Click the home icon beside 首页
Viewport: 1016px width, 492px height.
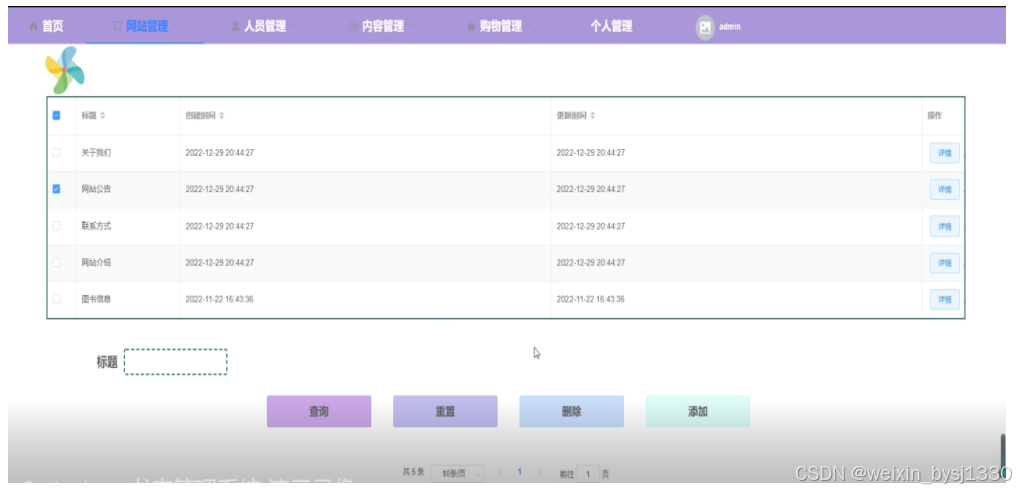pyautogui.click(x=33, y=27)
